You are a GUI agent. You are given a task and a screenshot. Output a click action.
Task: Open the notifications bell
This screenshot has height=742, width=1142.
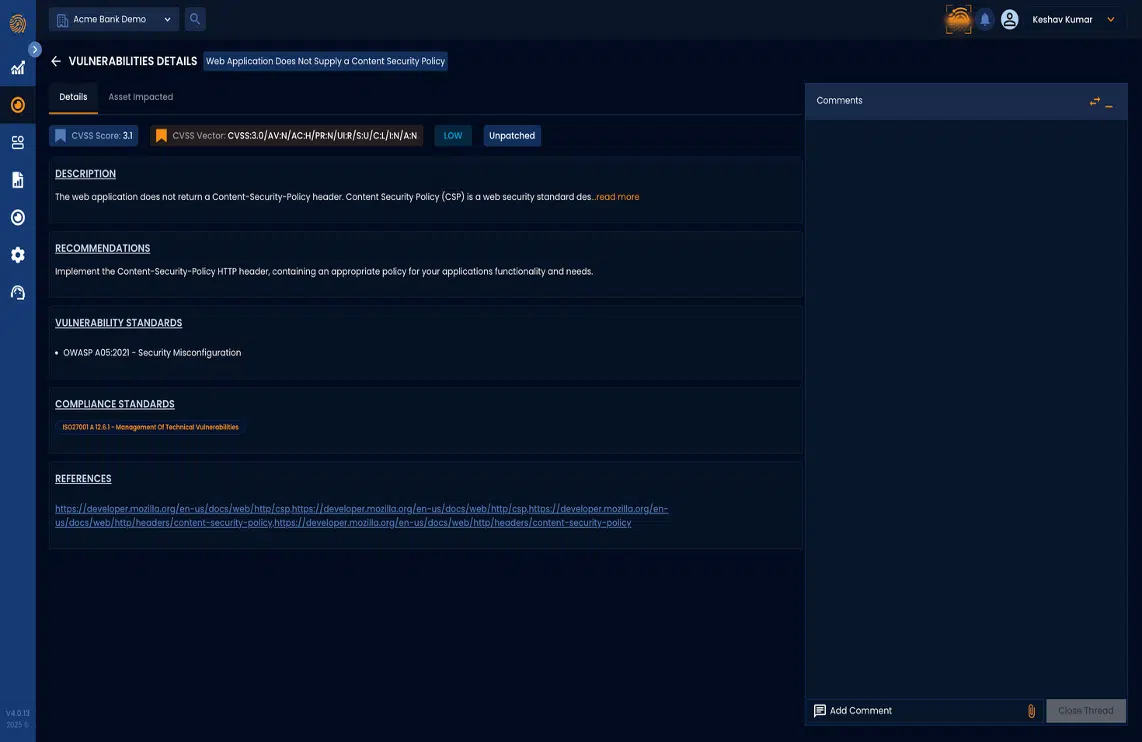point(985,20)
